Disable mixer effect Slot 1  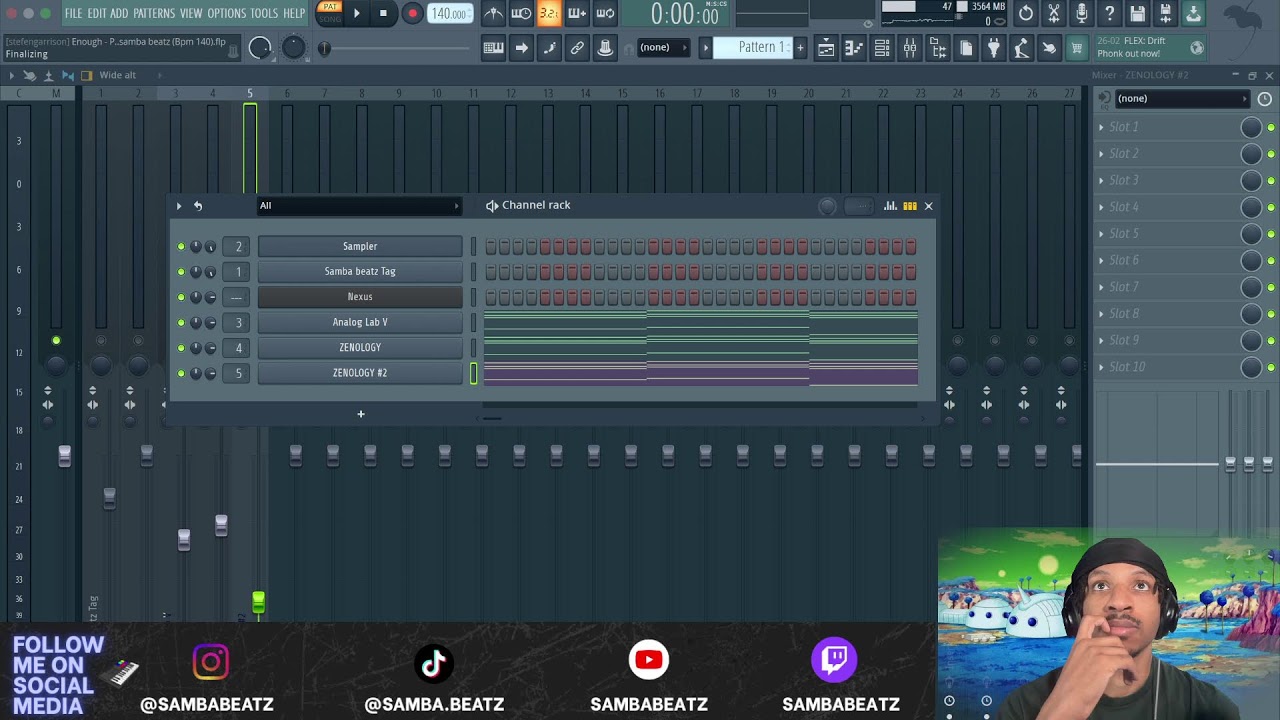point(1271,127)
